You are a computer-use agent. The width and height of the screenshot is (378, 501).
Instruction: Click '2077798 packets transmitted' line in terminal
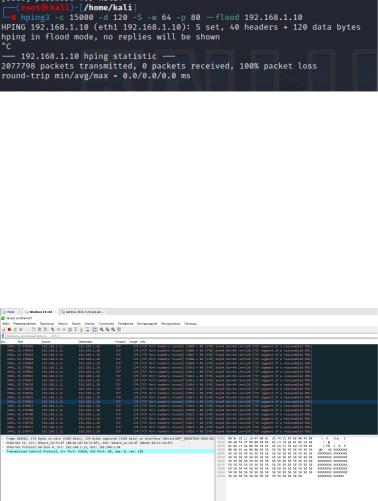coord(159,66)
